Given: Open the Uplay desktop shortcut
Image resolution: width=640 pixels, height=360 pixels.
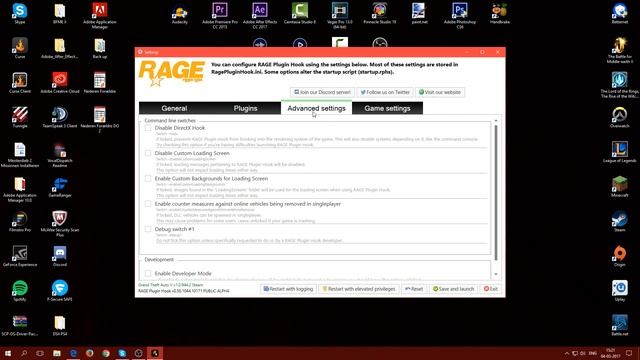Looking at the screenshot, I should tap(620, 291).
